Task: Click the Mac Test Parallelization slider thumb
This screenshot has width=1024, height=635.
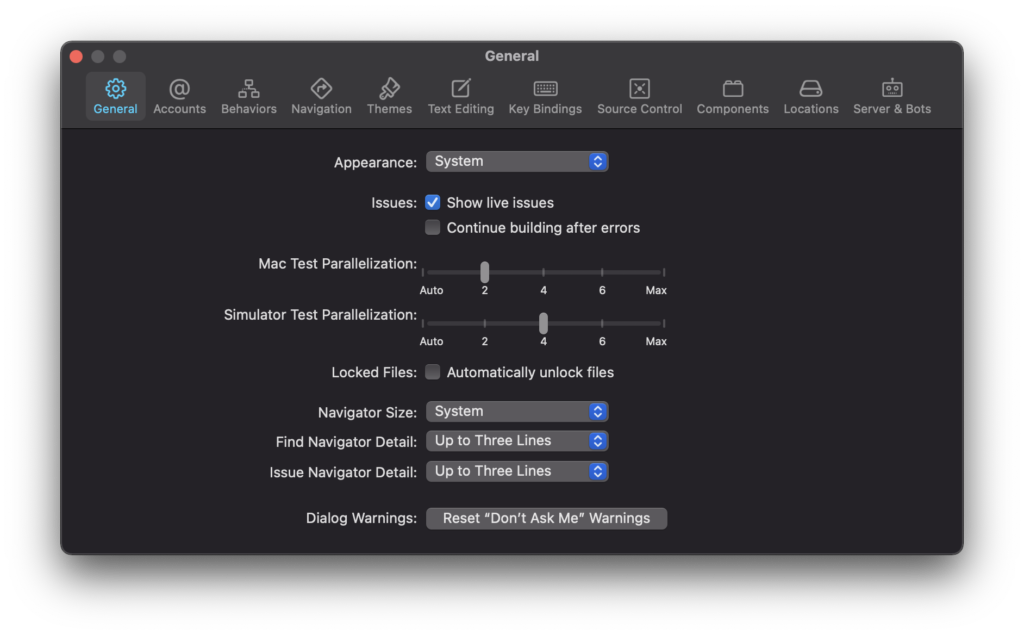Action: pos(485,272)
